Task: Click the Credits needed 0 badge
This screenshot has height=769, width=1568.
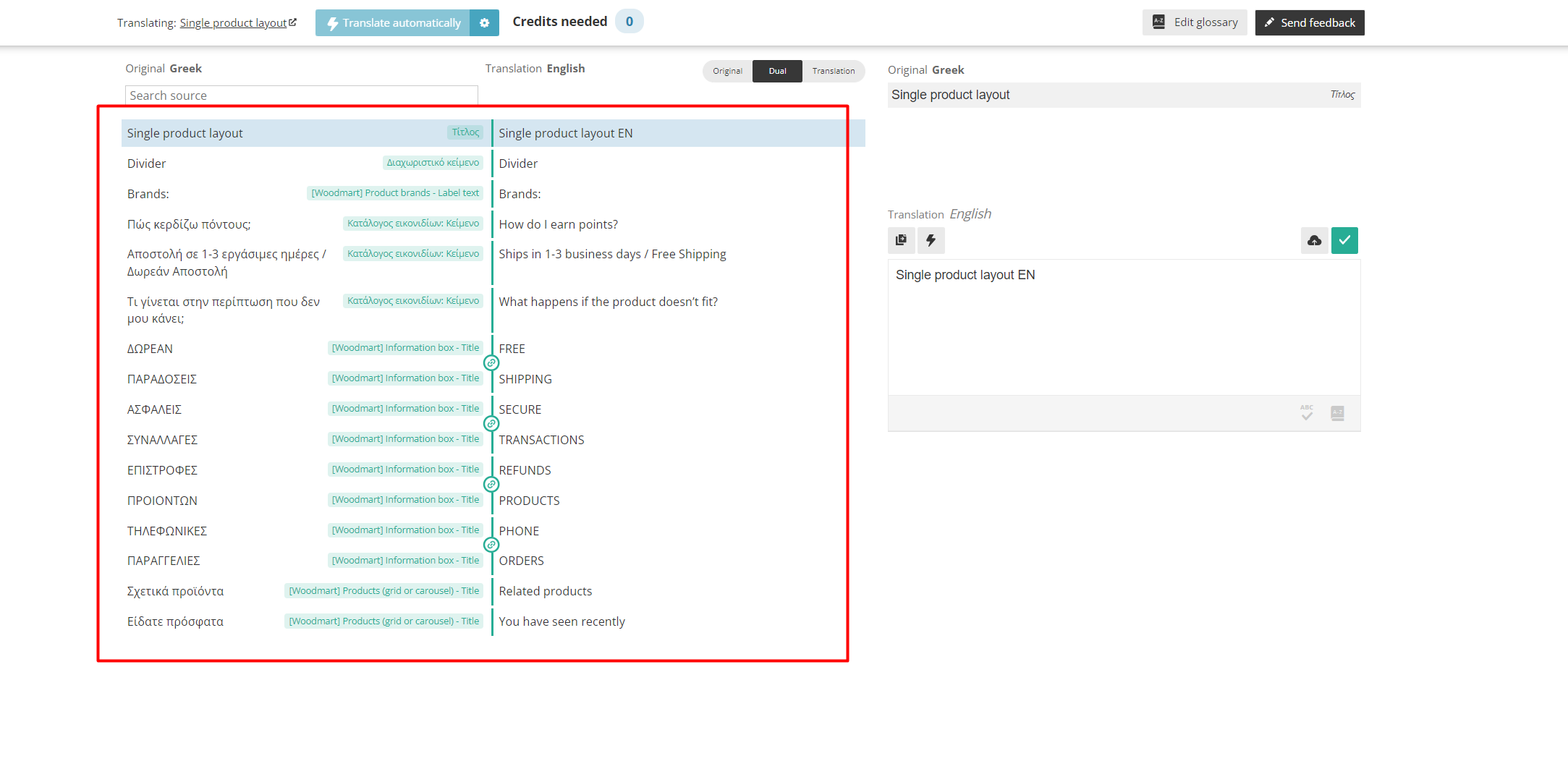Action: click(629, 22)
